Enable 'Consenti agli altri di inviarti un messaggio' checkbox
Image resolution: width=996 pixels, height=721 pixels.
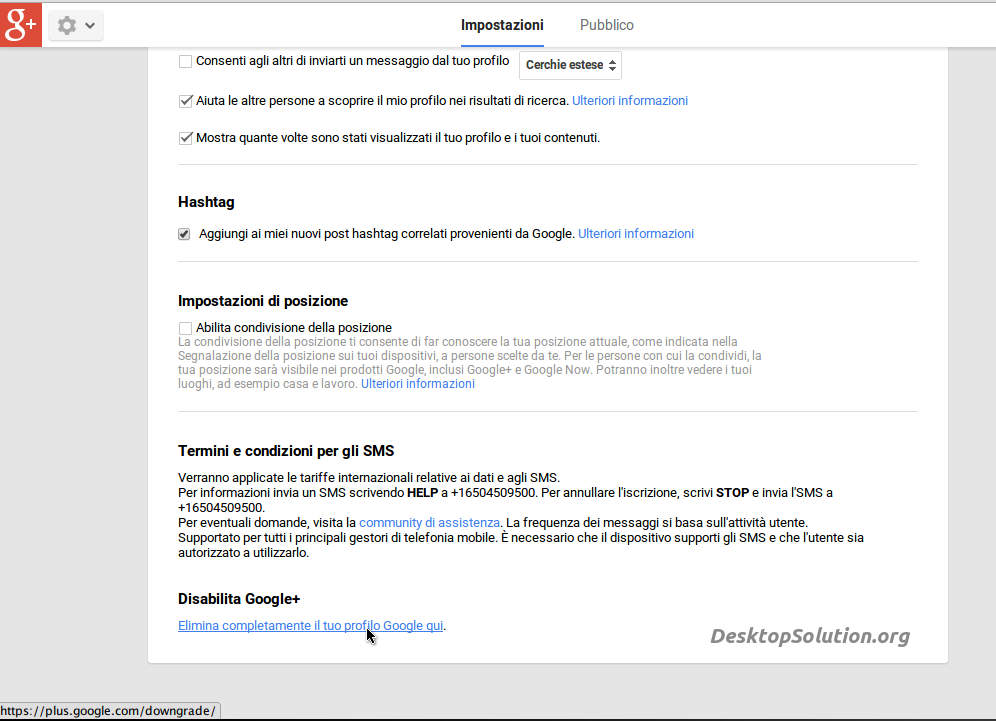(x=185, y=62)
